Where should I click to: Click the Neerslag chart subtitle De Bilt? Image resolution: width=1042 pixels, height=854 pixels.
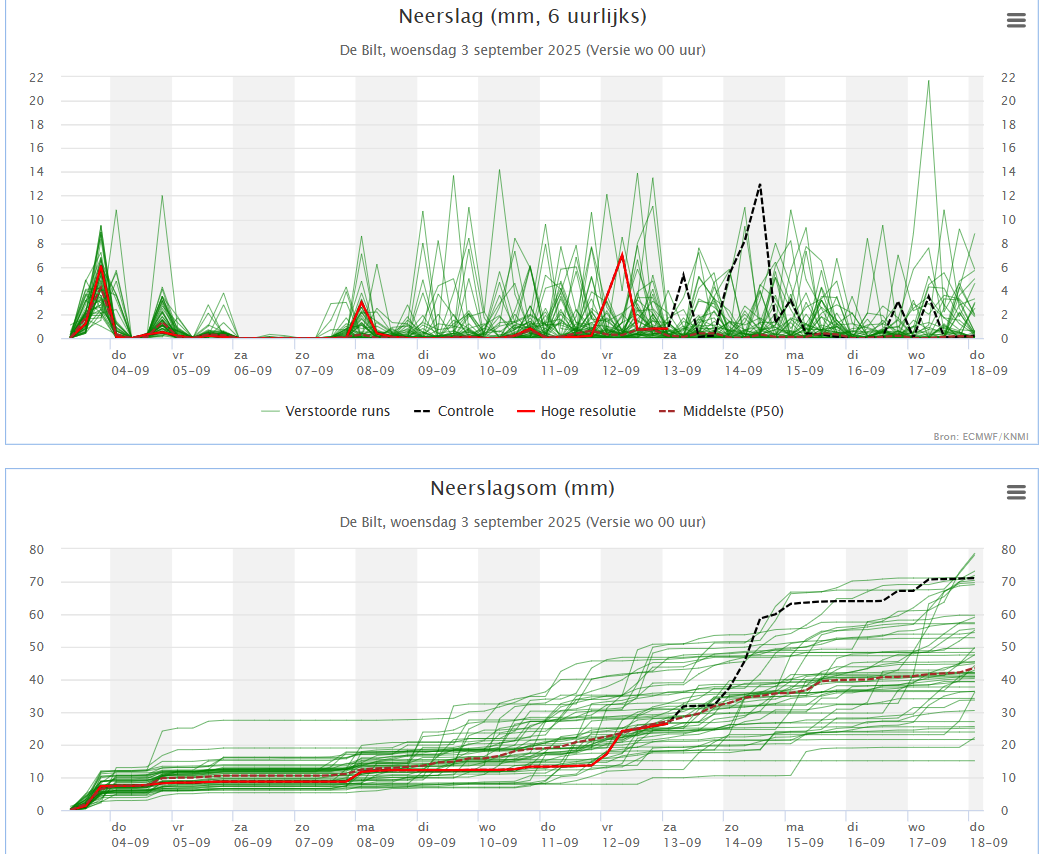coord(522,51)
